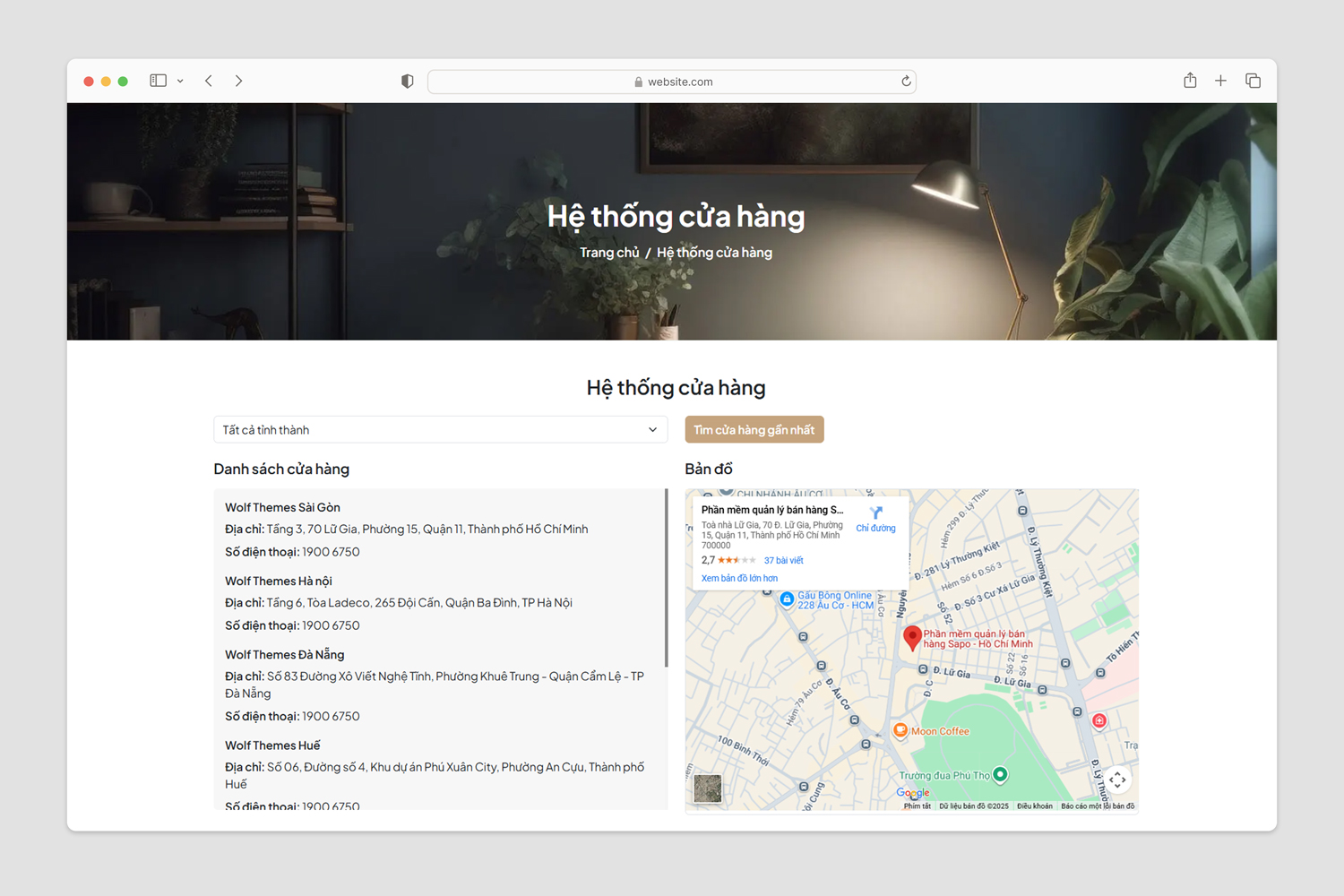The height and width of the screenshot is (896, 1344).
Task: Open fullscreen map view with the expand icon
Action: point(1117,779)
